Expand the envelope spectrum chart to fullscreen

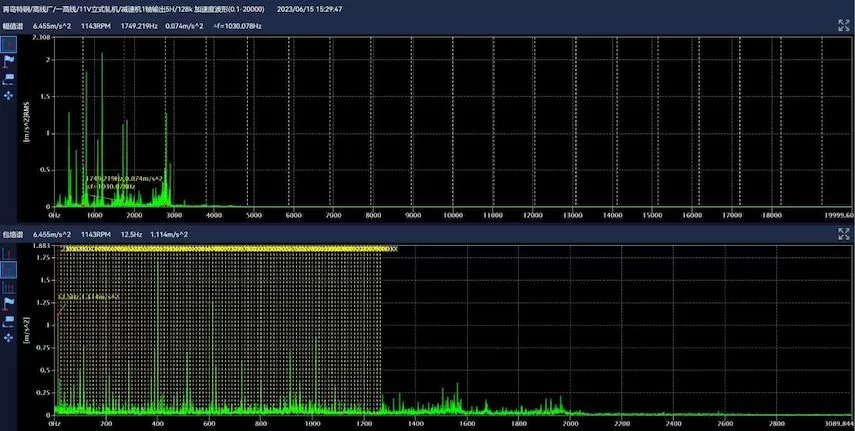click(842, 233)
